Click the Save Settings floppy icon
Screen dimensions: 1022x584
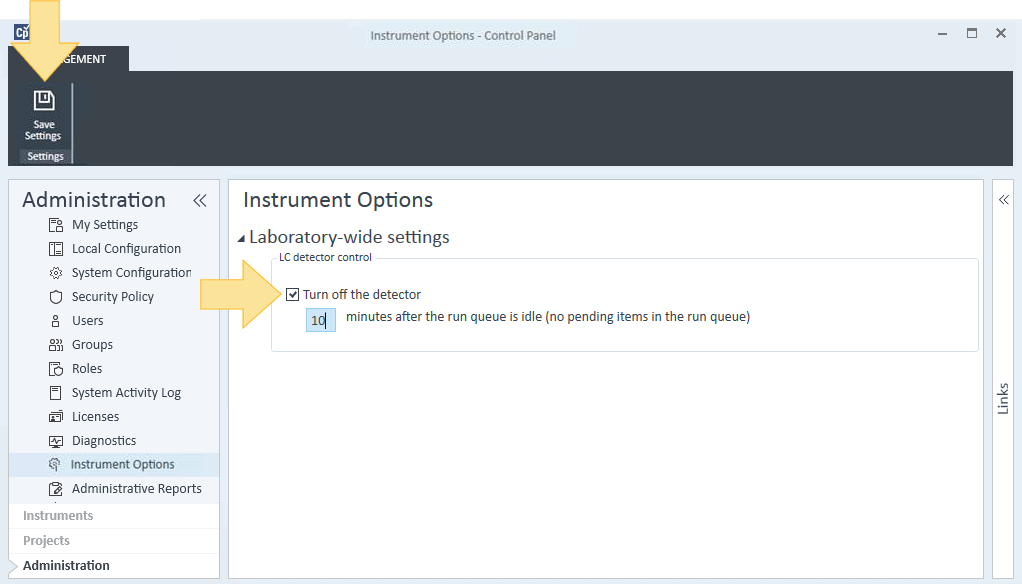(44, 100)
